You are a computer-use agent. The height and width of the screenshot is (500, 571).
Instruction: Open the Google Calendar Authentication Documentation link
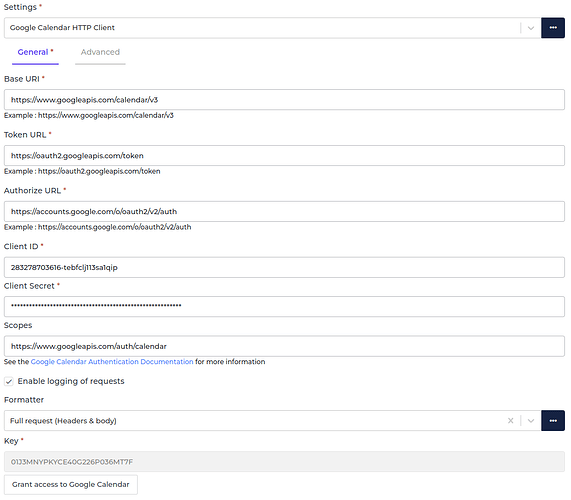[x=112, y=362]
